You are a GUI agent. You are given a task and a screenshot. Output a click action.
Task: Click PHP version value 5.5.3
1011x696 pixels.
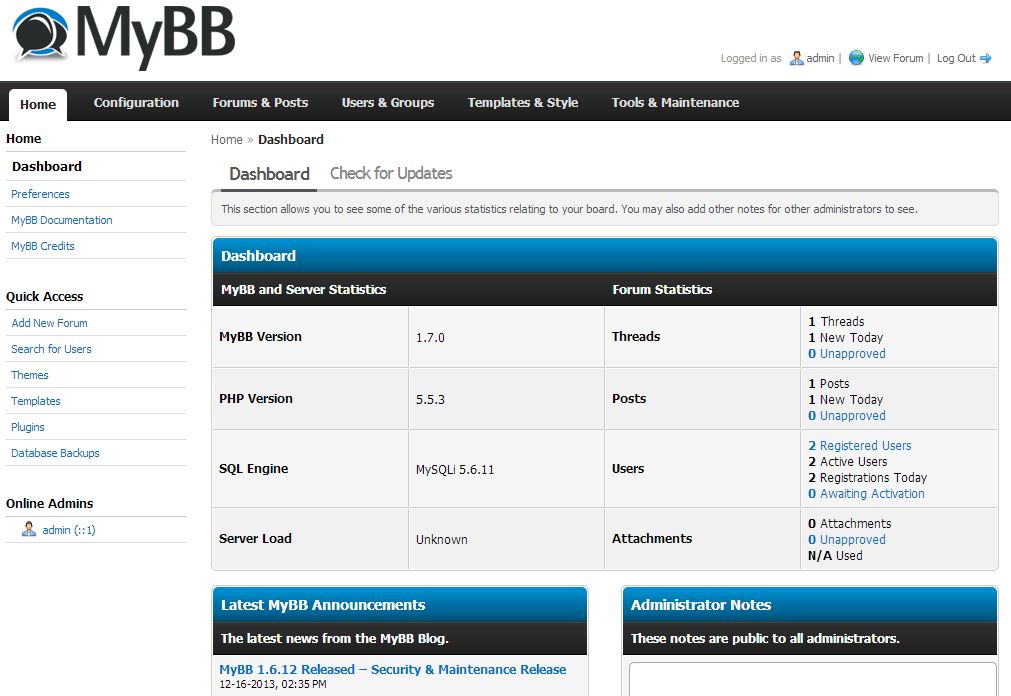click(x=430, y=399)
